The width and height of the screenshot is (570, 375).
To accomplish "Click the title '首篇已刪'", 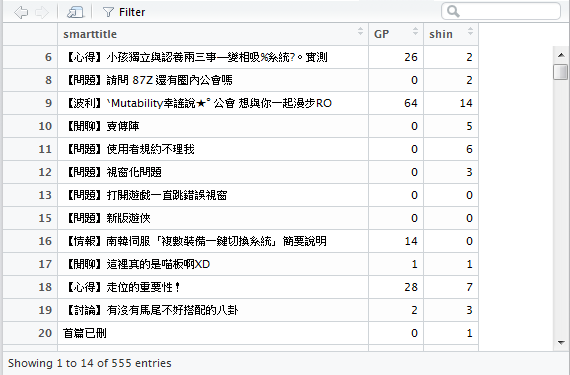I will tap(85, 333).
